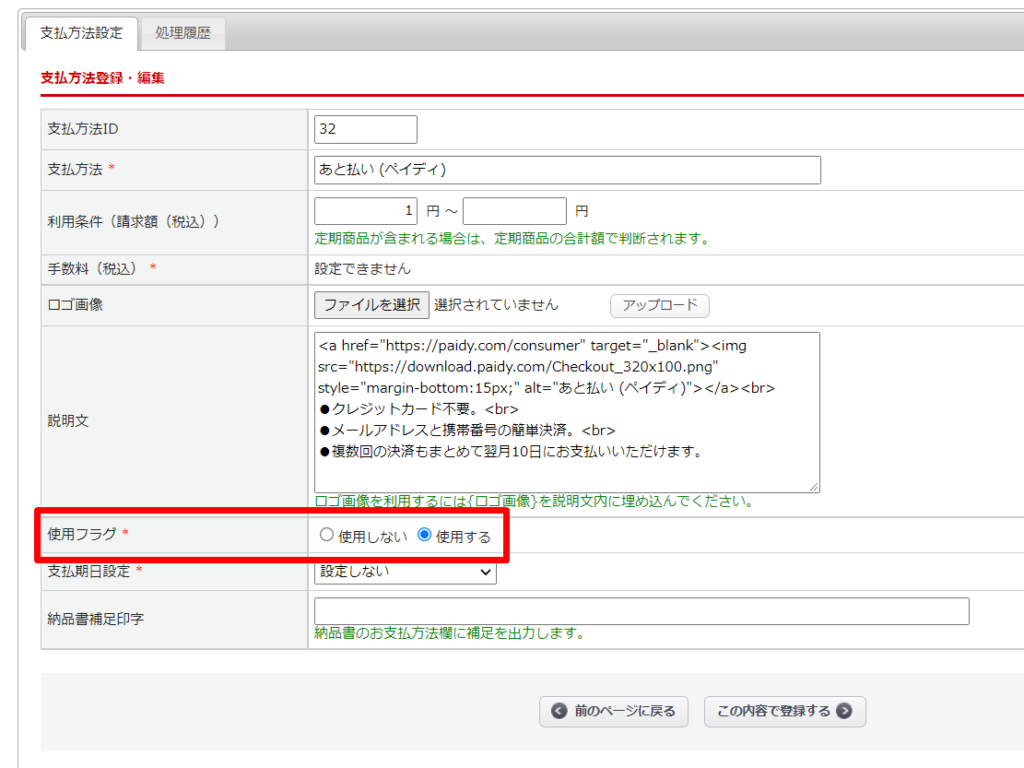Screen dimensions: 1024x768
Task: Click the 支払方法登録・編集 section heading
Action: 102,78
